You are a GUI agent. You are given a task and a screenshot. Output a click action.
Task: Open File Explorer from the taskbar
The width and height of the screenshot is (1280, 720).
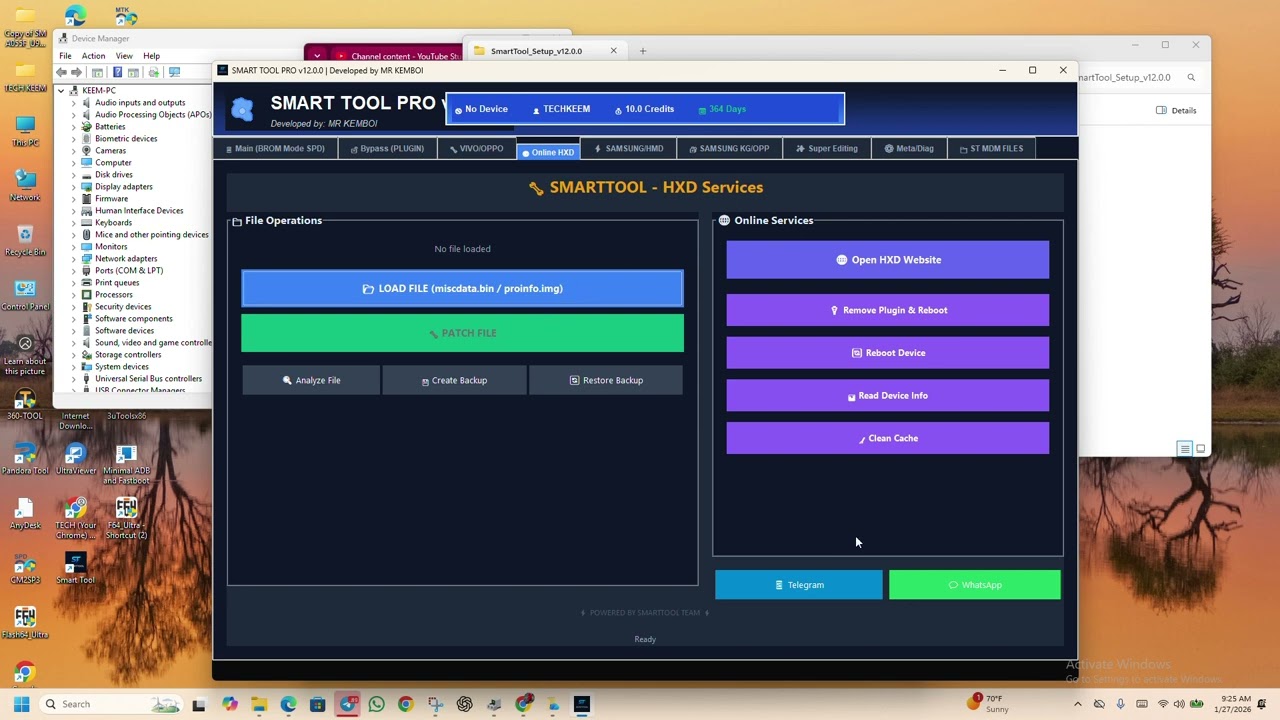coord(259,704)
